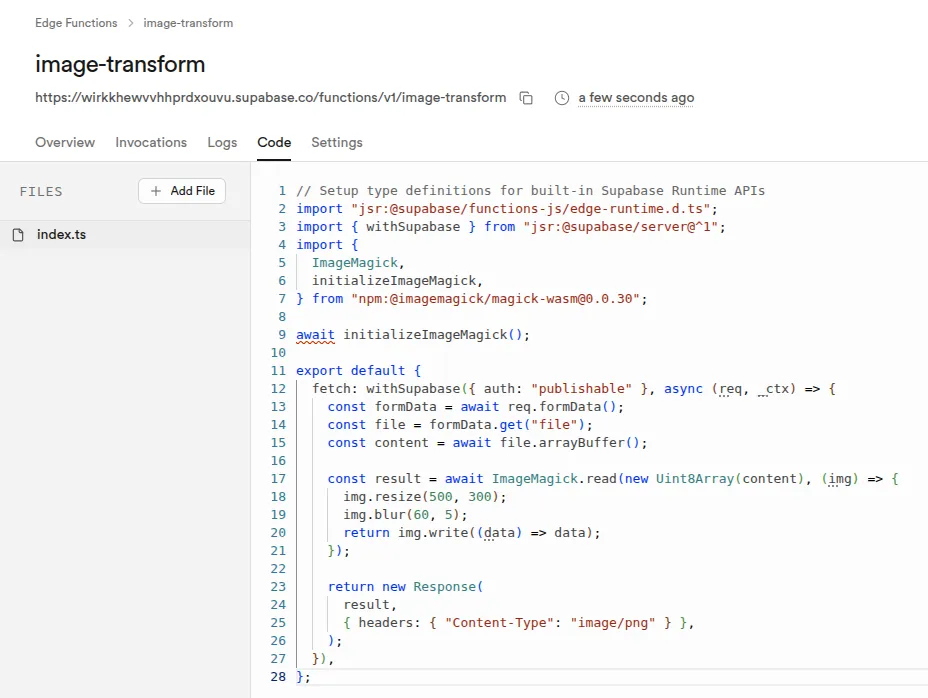Click 'result,' on line 24
Screen dimensions: 928x698
[370, 604]
